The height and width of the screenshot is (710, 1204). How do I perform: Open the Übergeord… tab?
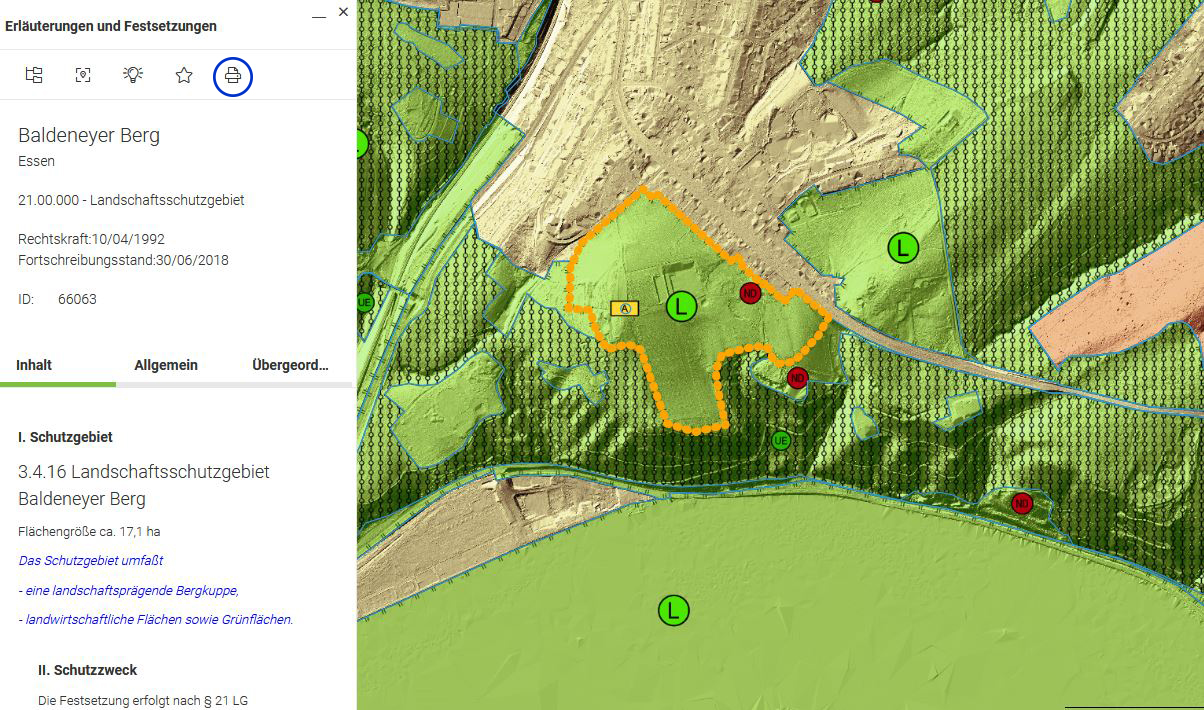coord(290,365)
